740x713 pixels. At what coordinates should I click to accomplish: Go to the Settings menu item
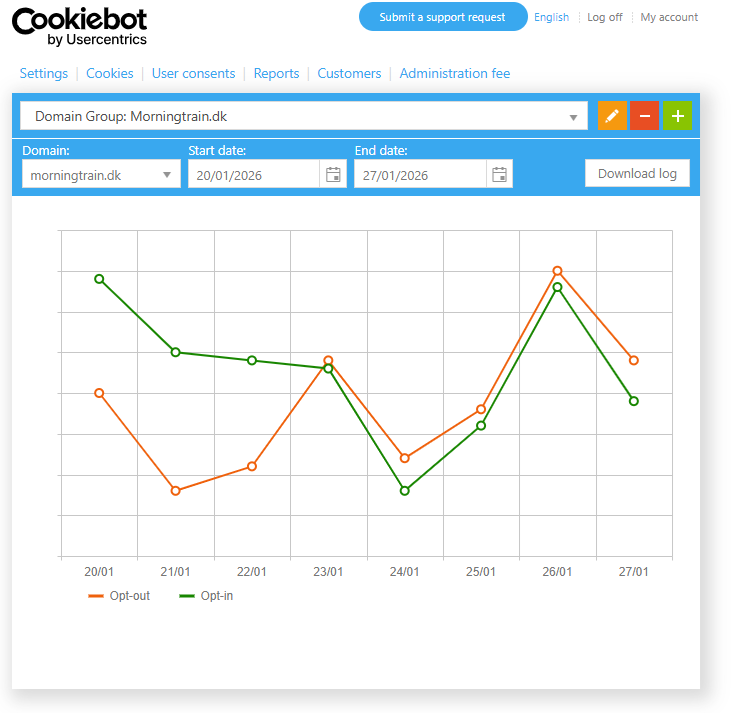(44, 73)
